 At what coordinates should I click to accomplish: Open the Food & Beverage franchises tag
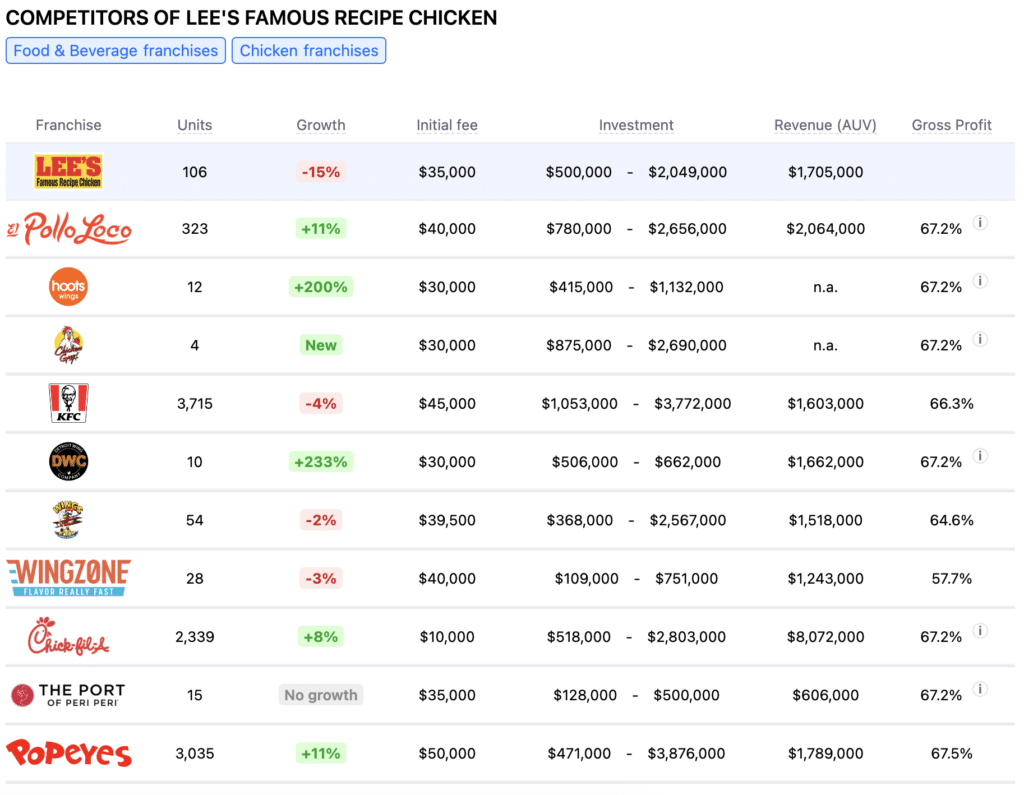116,50
